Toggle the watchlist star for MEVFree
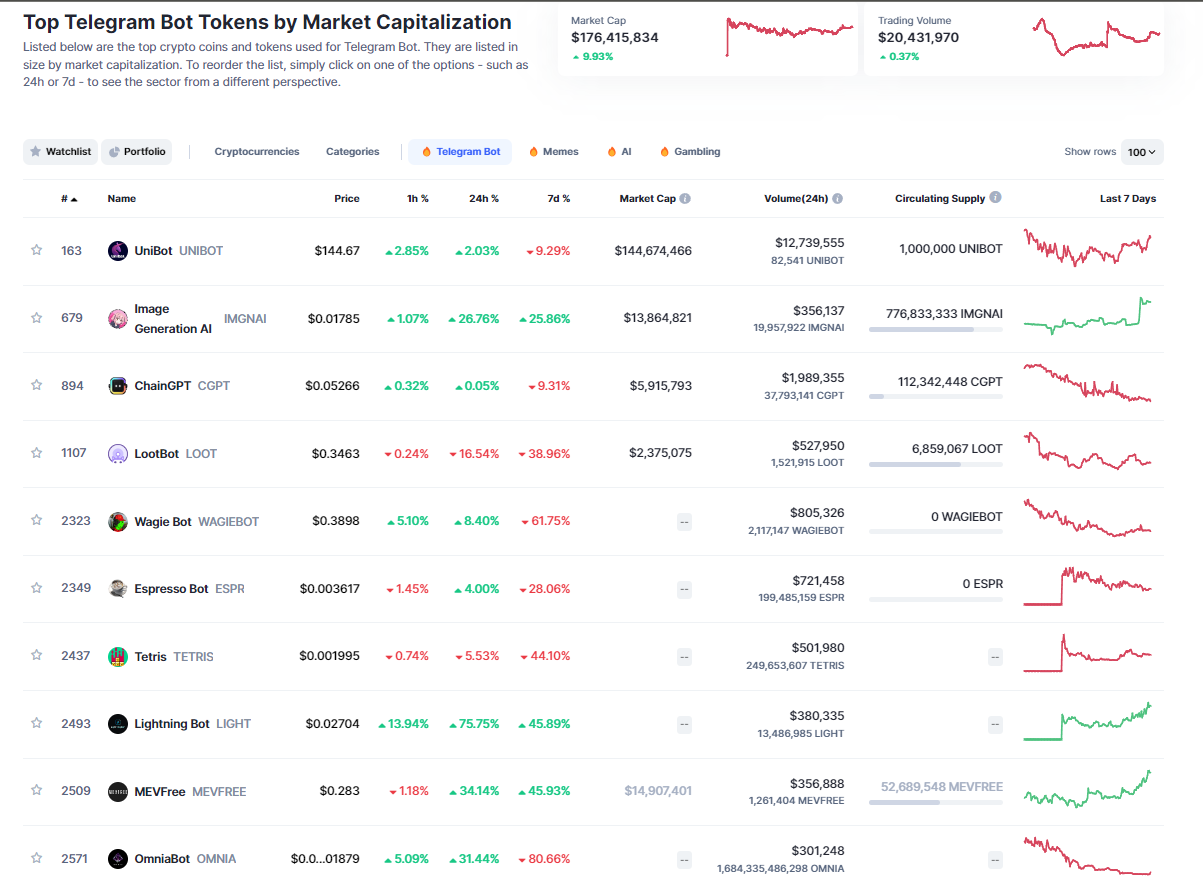This screenshot has height=882, width=1203. 37,790
